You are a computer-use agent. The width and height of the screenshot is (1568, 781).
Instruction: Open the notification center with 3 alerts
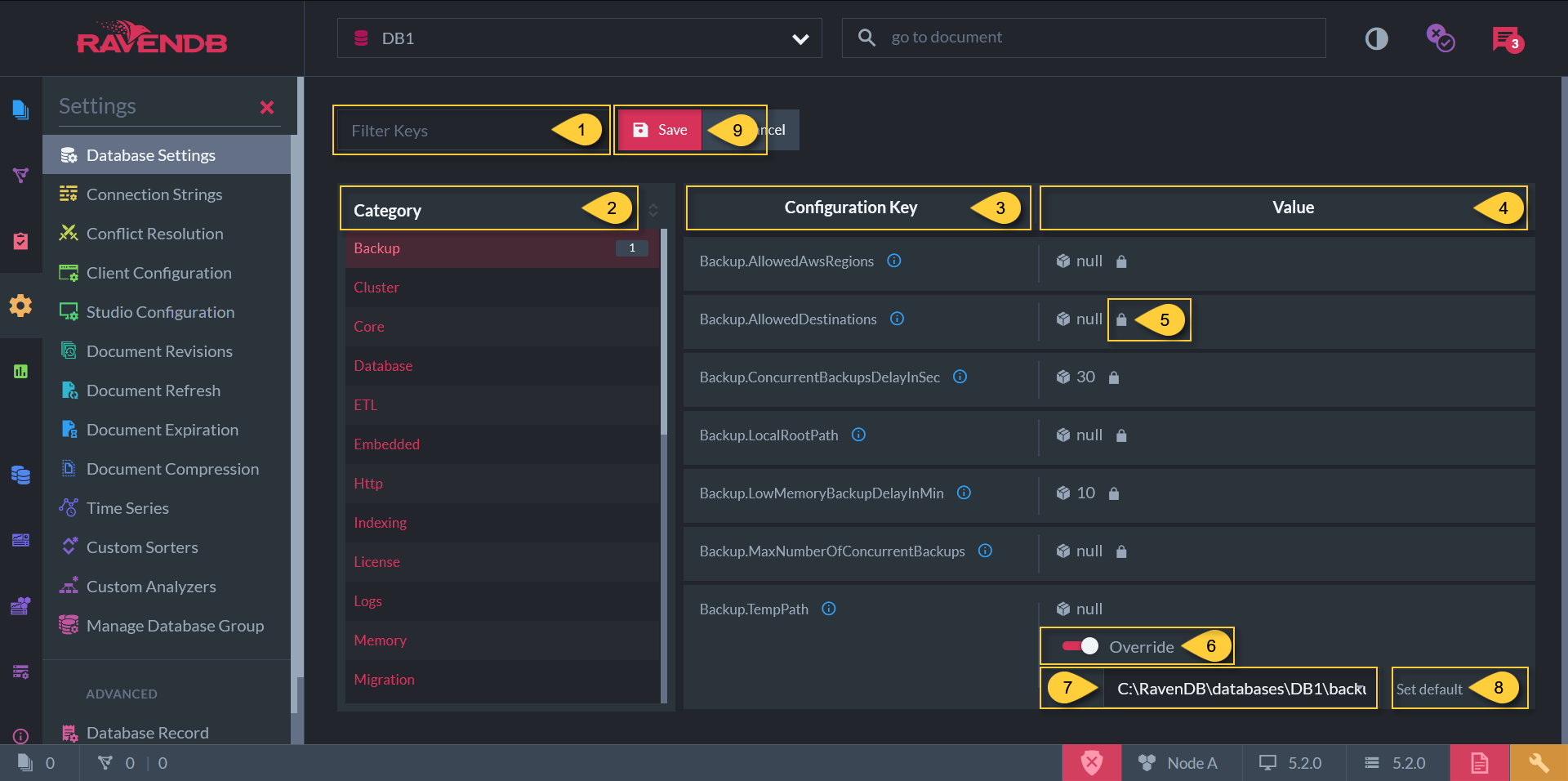tap(1507, 38)
